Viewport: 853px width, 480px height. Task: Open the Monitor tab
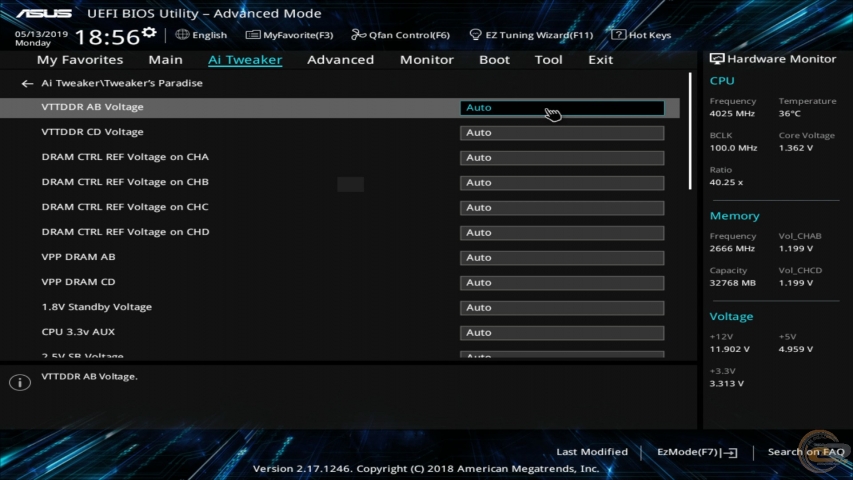point(426,59)
